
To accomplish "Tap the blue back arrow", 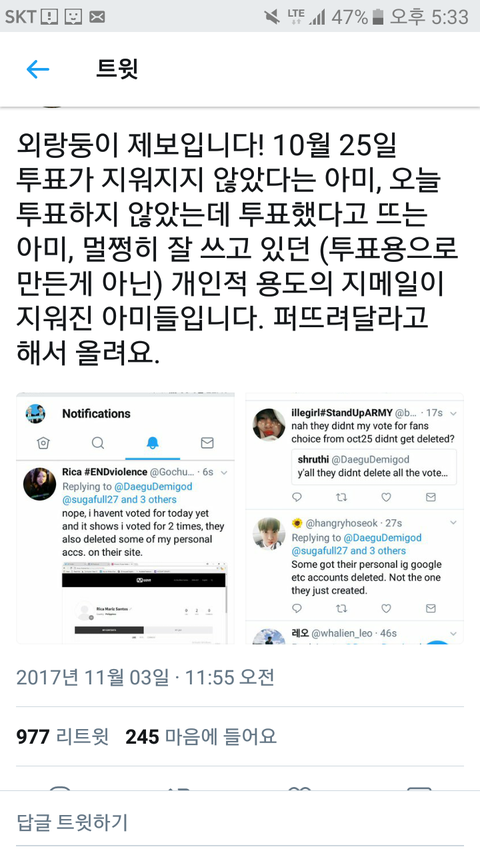I will (38, 69).
